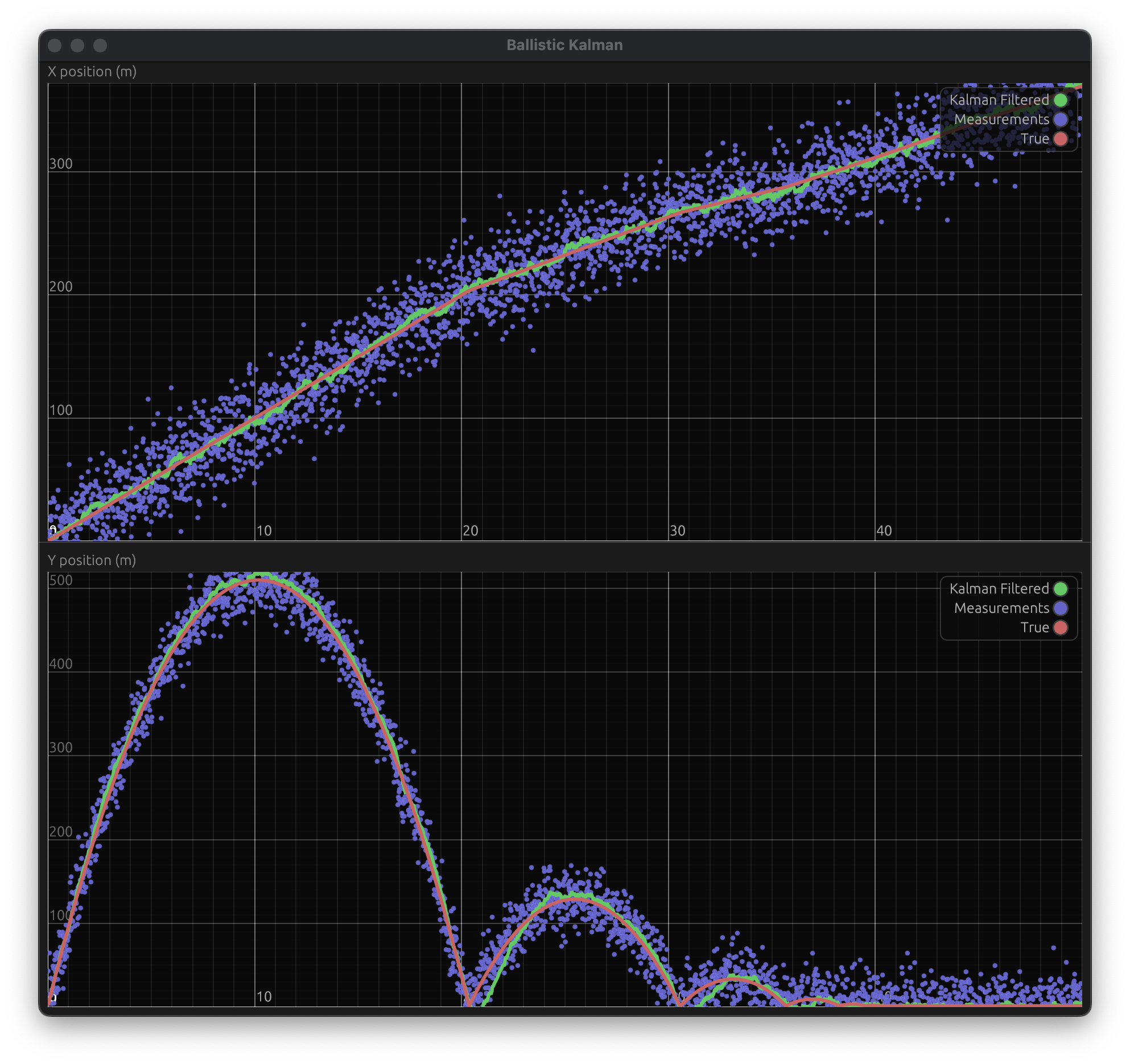Click the Y position (m) heading
Image resolution: width=1130 pixels, height=1064 pixels.
click(x=92, y=560)
